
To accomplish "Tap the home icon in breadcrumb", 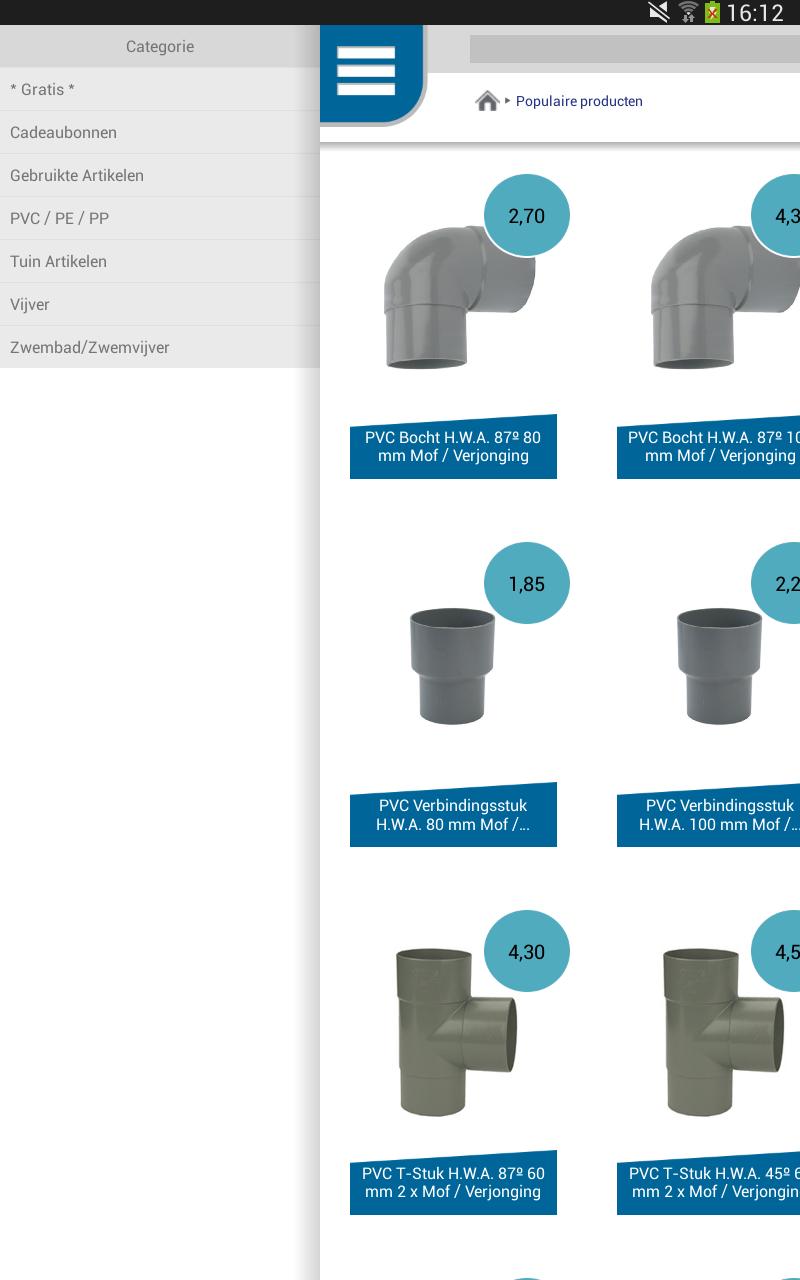I will coord(487,101).
